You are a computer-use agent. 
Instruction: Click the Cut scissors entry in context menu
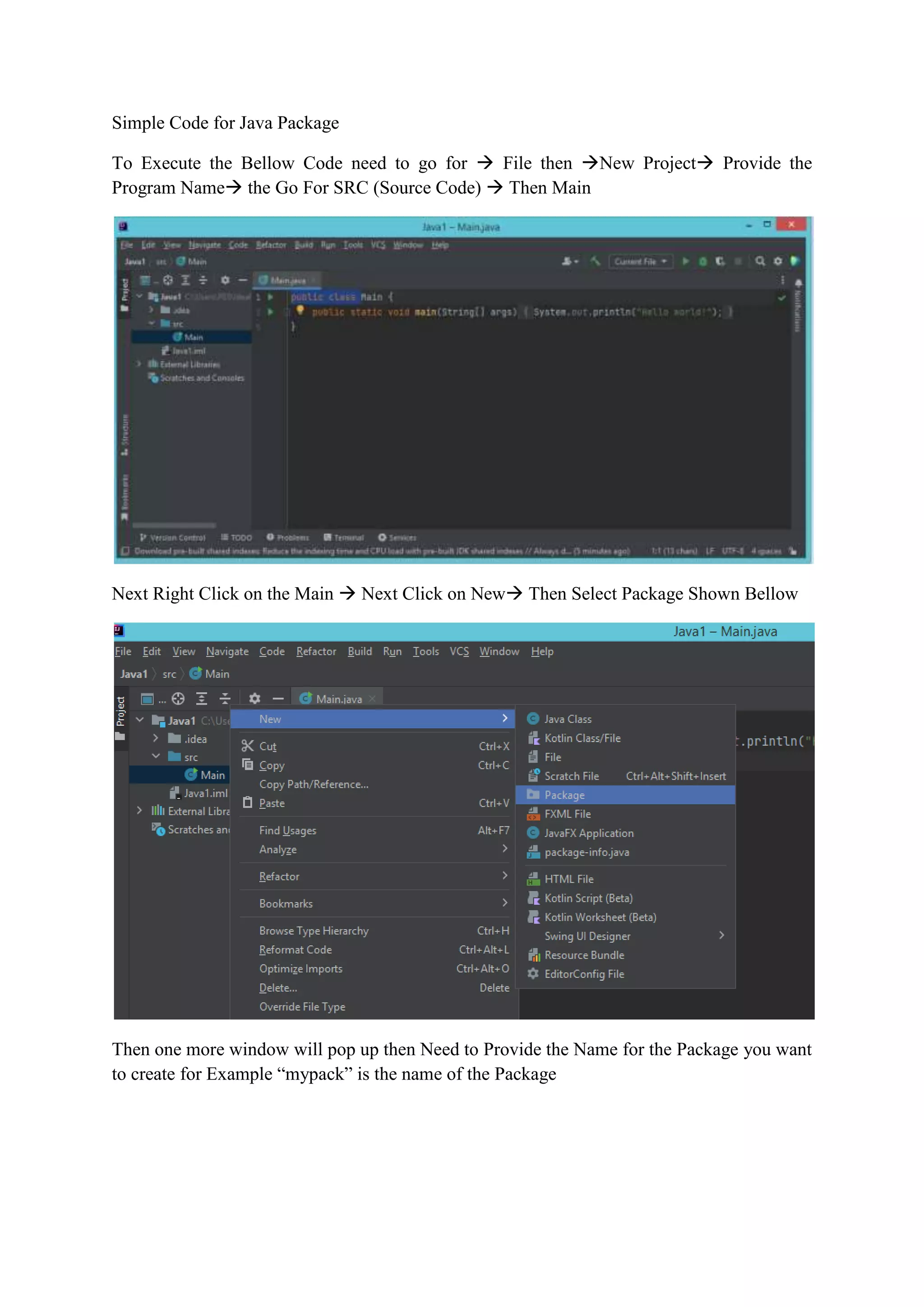(374, 746)
